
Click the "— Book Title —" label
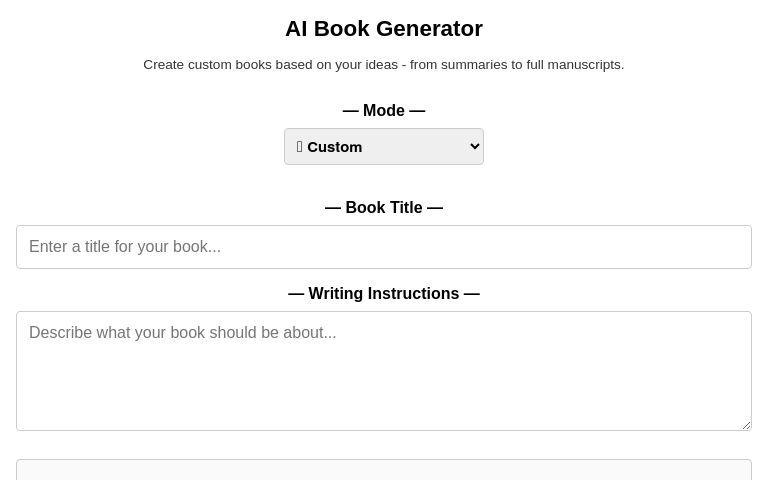384,208
